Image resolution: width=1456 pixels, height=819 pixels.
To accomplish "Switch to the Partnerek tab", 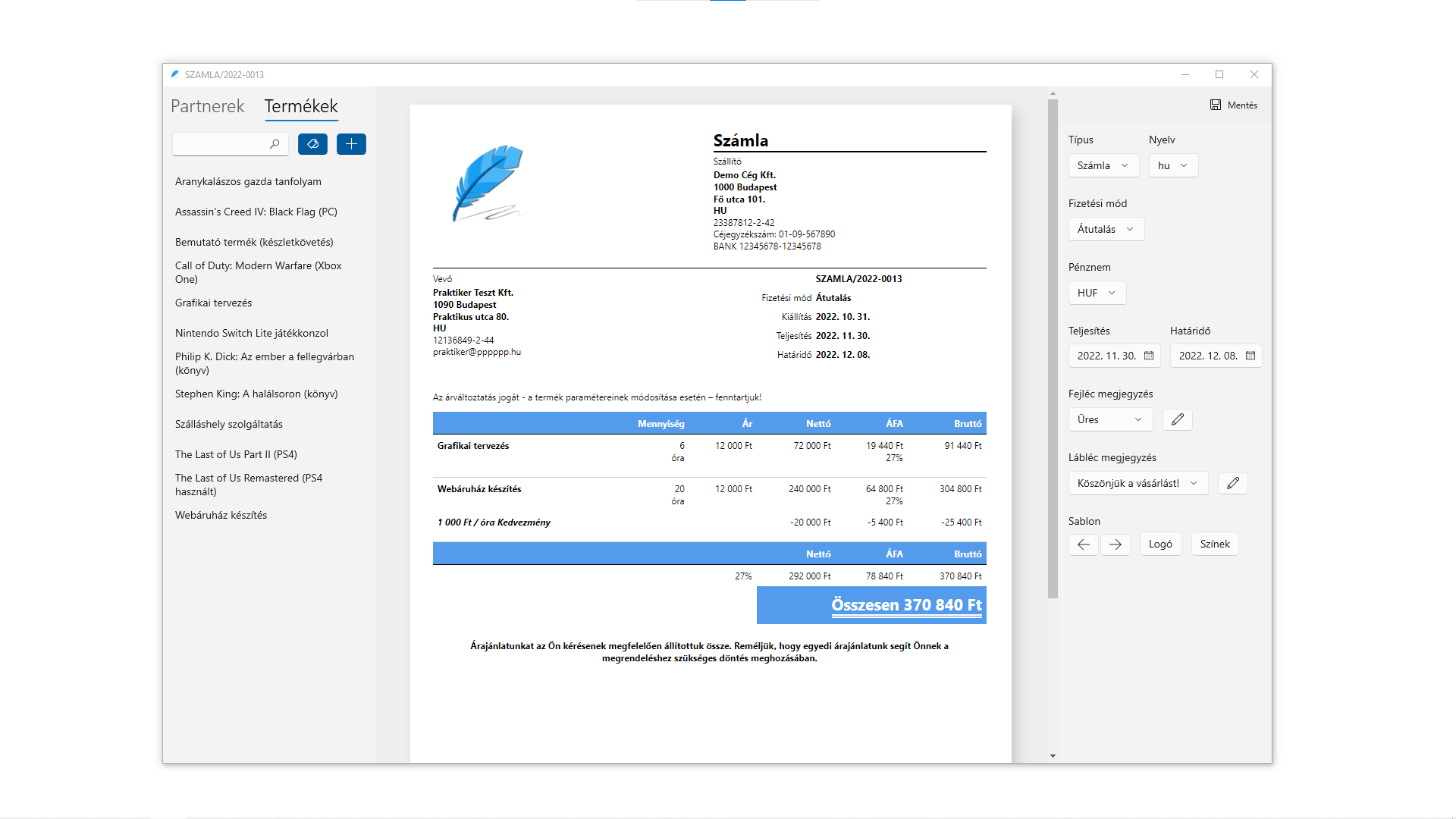I will click(x=207, y=106).
